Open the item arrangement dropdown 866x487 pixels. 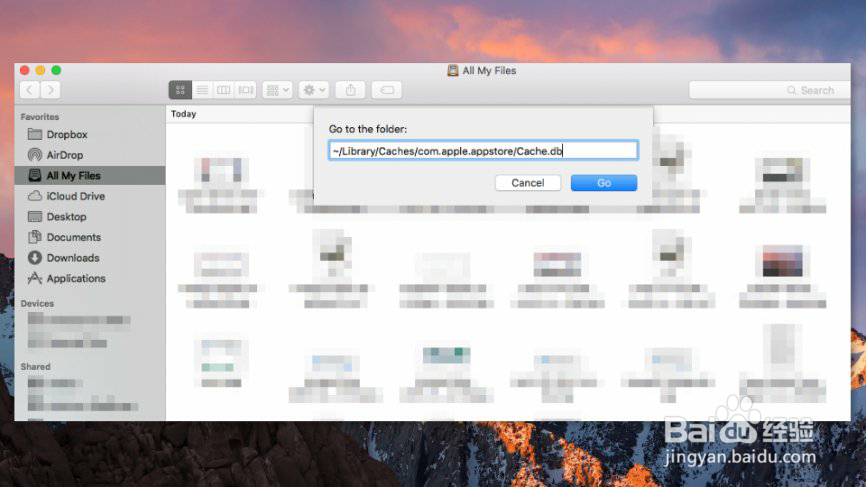pos(277,90)
